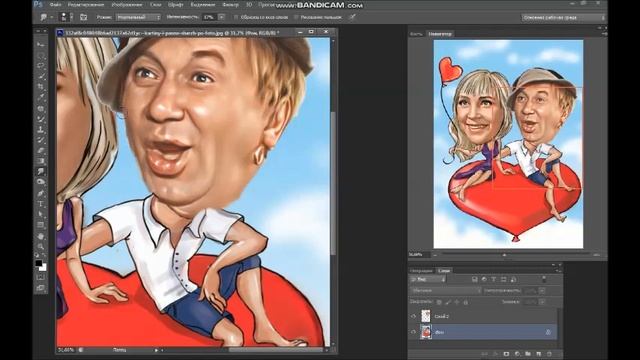640x360 pixels.
Task: Open the tool preset picker
Action: [x=47, y=17]
